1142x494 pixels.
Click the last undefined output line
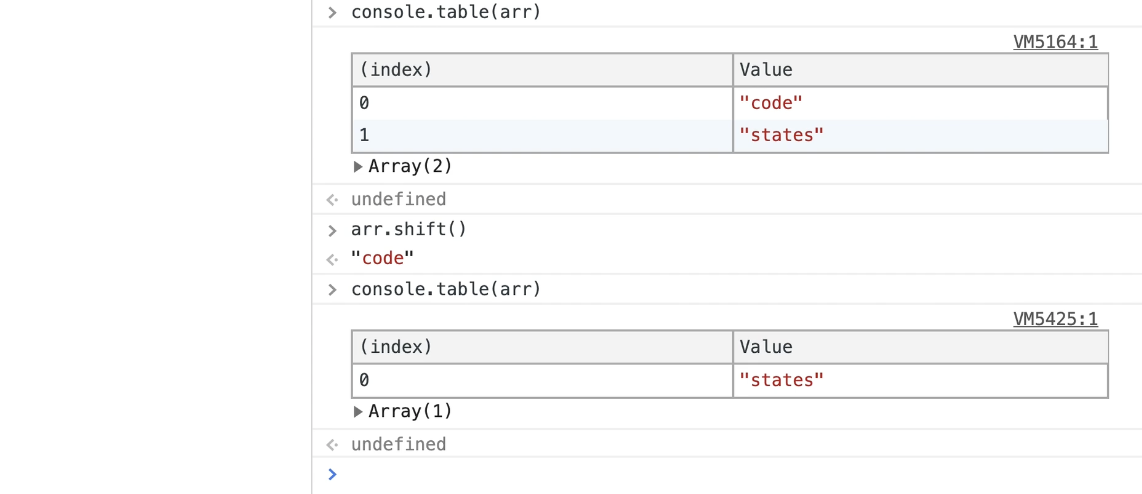[x=398, y=444]
